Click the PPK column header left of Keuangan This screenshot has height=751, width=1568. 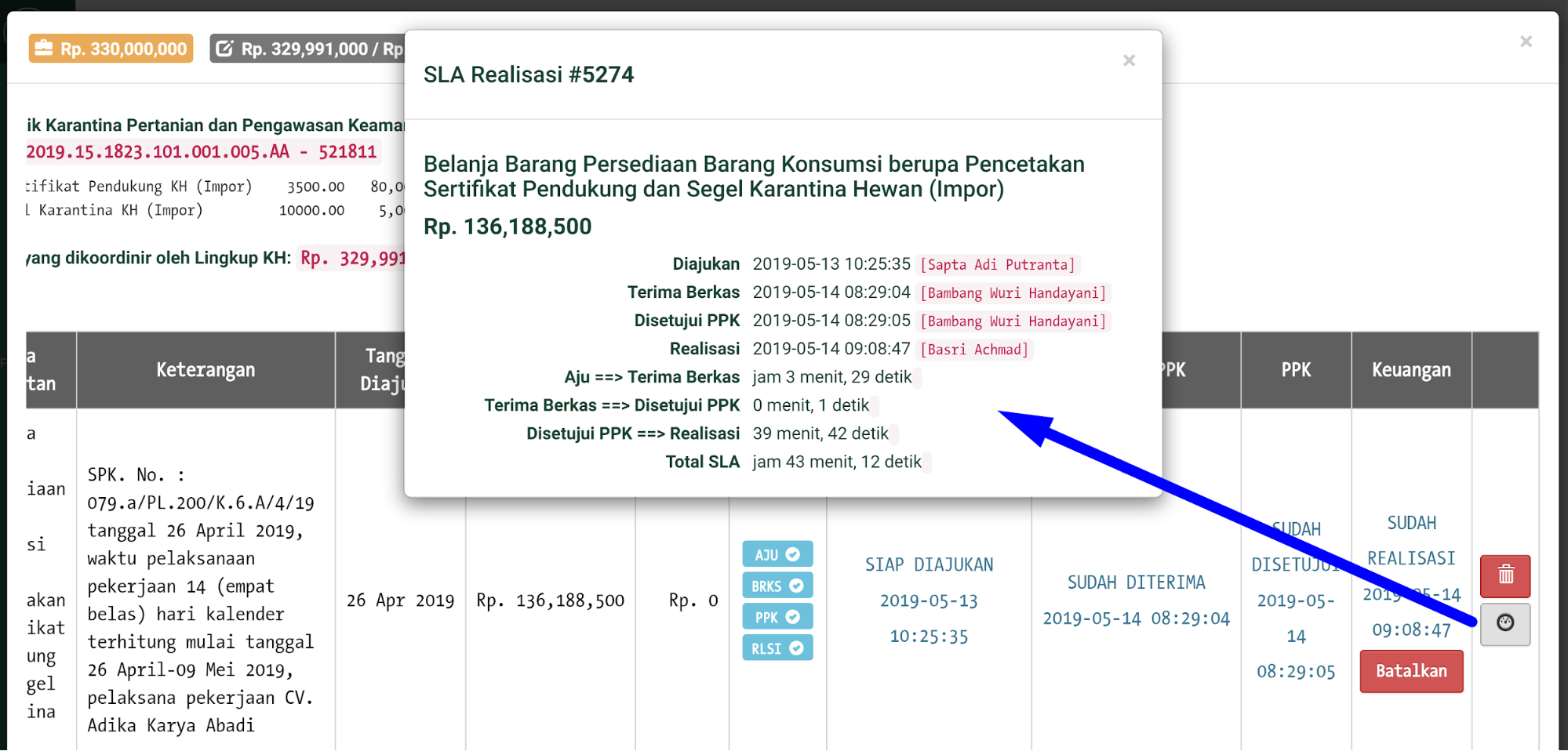click(1296, 370)
